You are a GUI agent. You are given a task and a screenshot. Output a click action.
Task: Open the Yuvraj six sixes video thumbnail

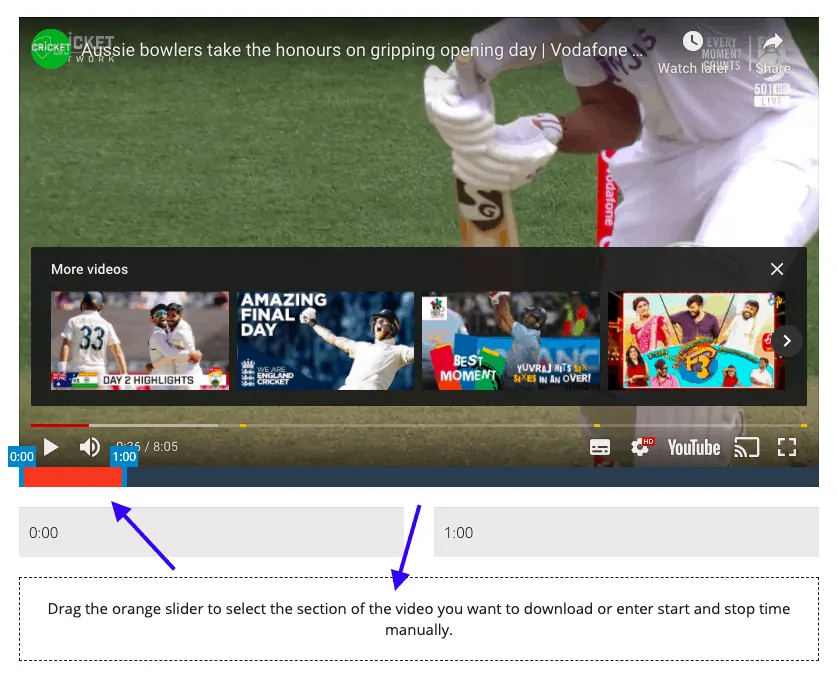(511, 340)
